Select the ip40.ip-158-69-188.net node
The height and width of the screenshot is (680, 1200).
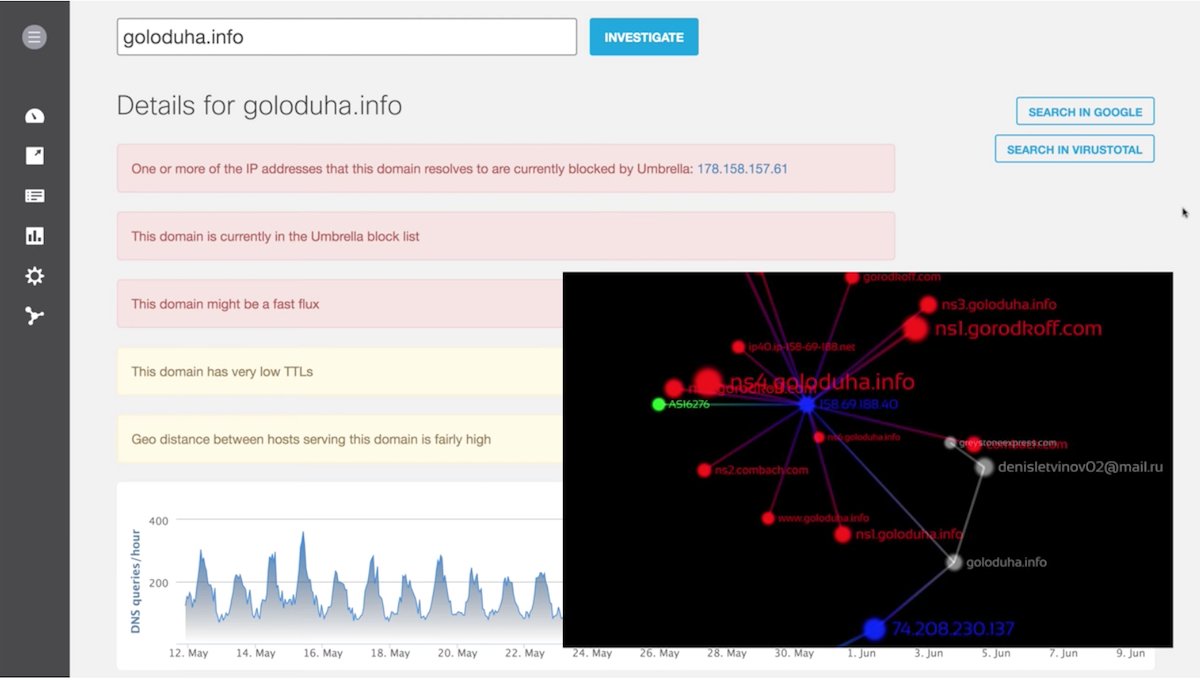click(738, 347)
